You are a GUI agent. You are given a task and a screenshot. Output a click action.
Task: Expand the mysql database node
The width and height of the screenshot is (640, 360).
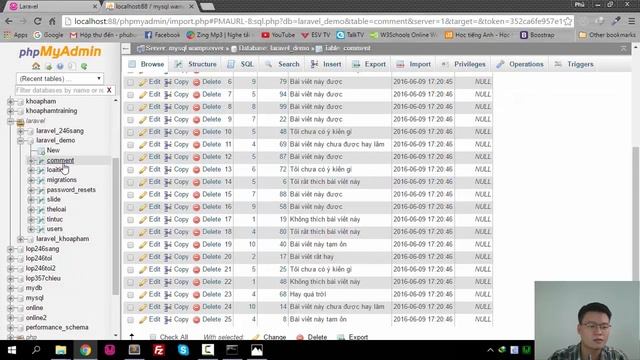click(x=11, y=298)
